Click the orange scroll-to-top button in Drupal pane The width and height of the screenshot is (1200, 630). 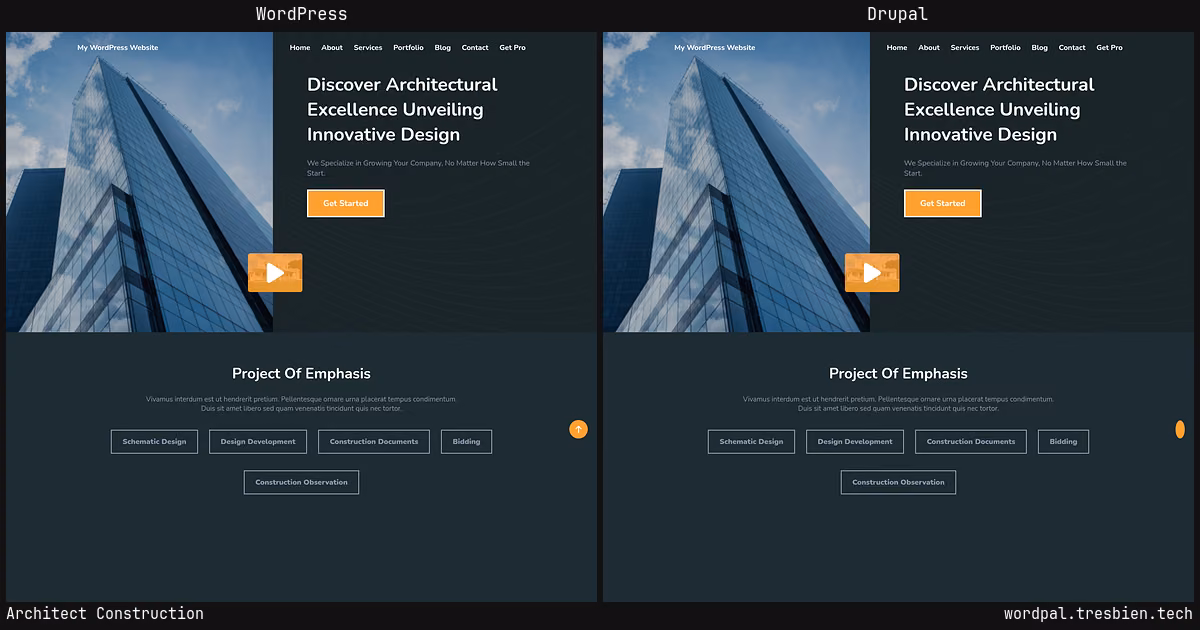[1180, 429]
